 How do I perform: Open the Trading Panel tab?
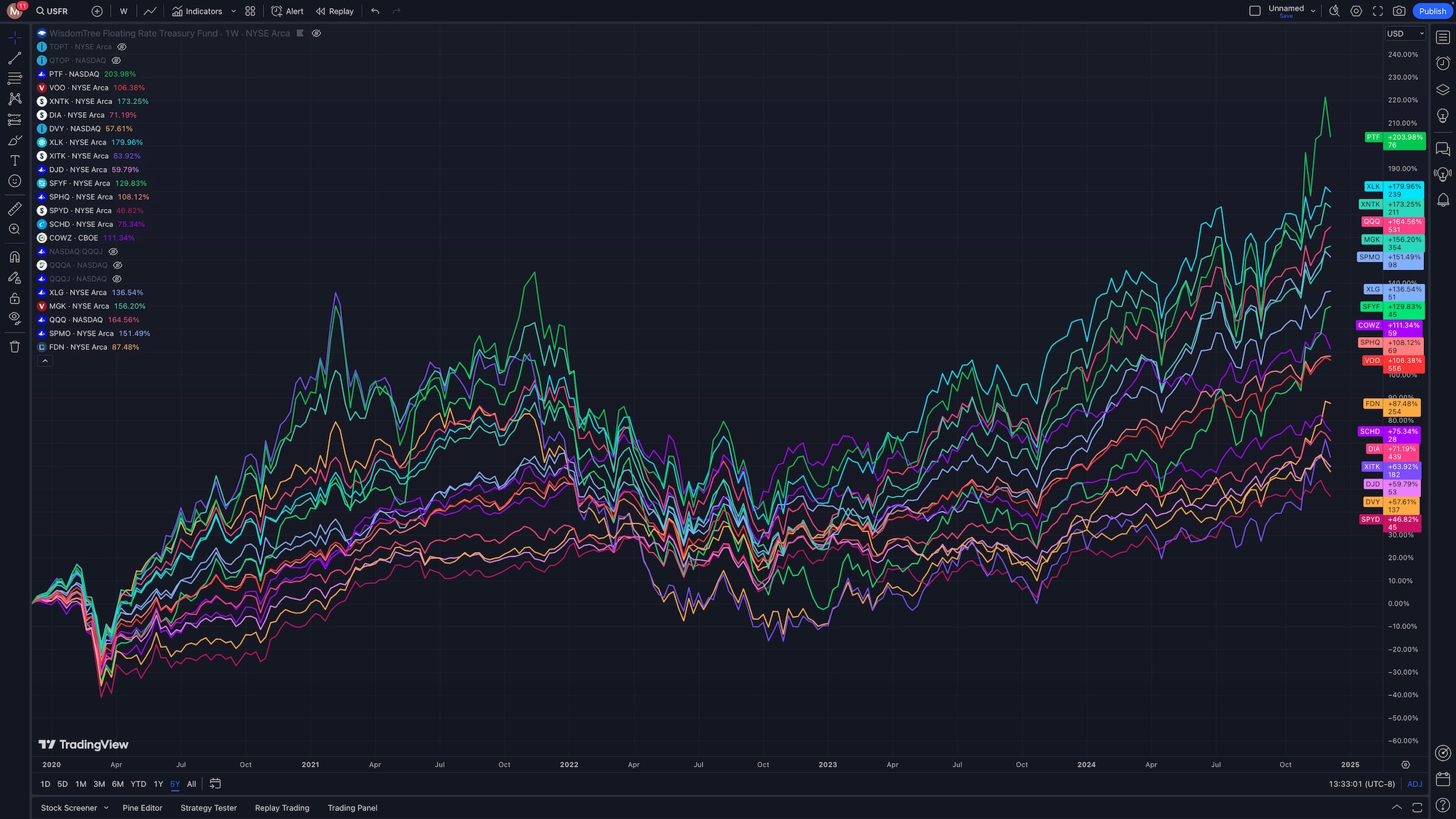click(352, 808)
